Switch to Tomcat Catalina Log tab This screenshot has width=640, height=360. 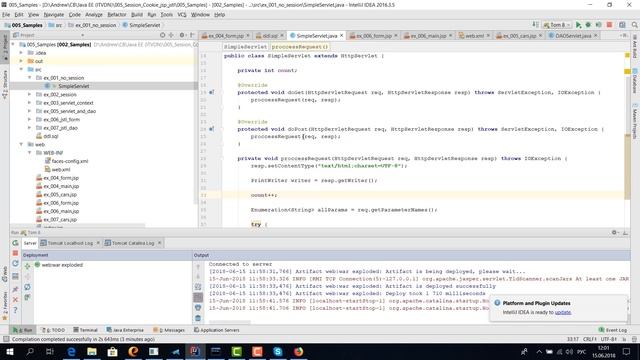click(x=133, y=243)
